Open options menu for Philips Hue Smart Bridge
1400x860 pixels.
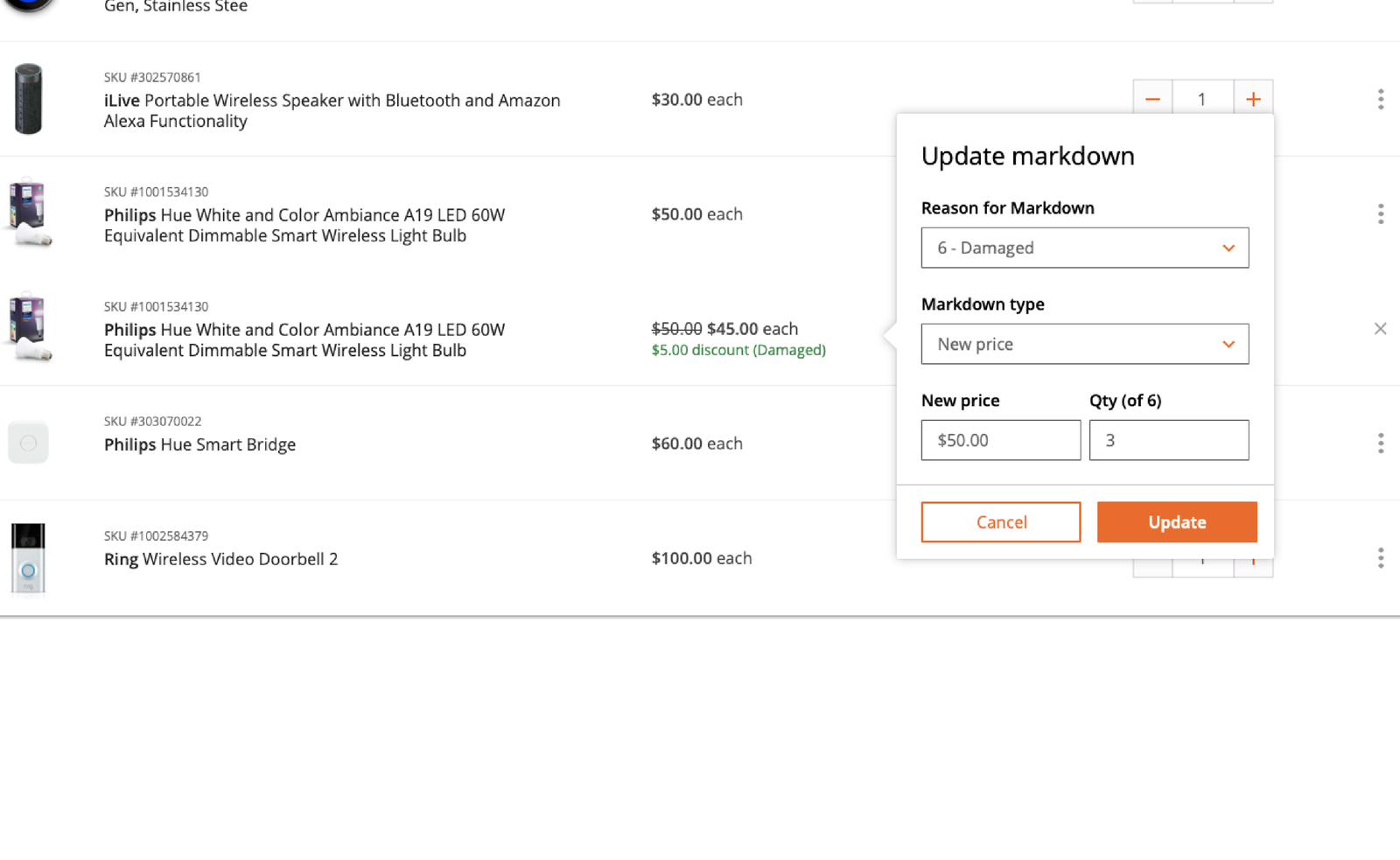point(1381,443)
